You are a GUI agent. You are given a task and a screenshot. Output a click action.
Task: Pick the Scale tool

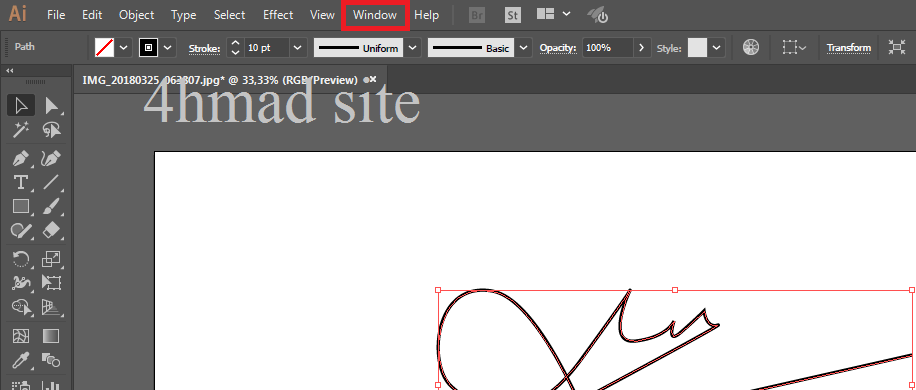(x=51, y=259)
